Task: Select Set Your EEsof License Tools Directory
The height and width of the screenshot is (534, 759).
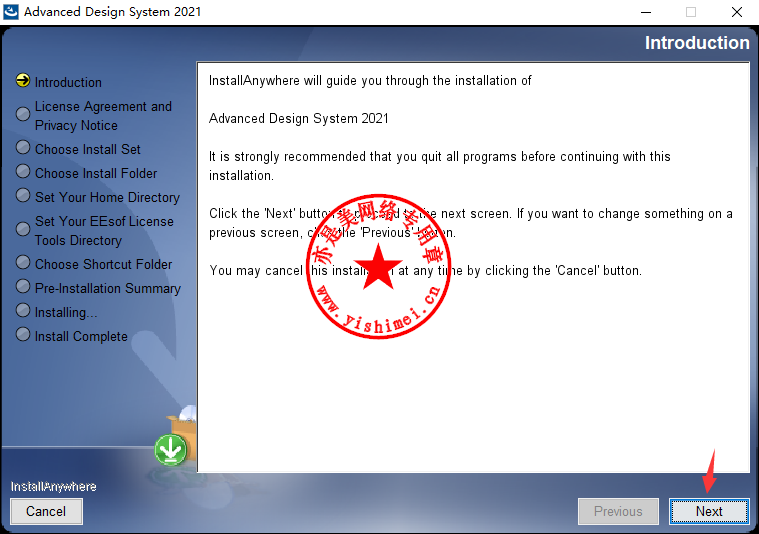Action: click(x=104, y=231)
